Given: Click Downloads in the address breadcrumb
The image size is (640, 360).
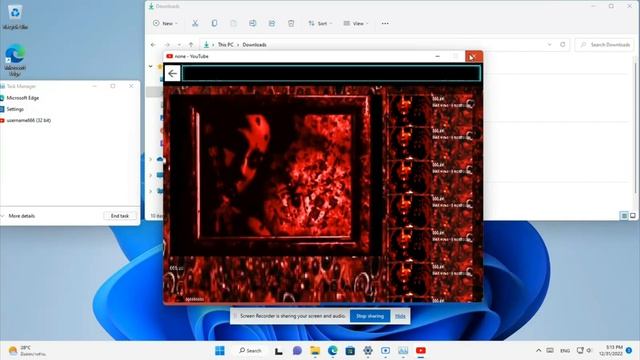Looking at the screenshot, I should pyautogui.click(x=254, y=44).
